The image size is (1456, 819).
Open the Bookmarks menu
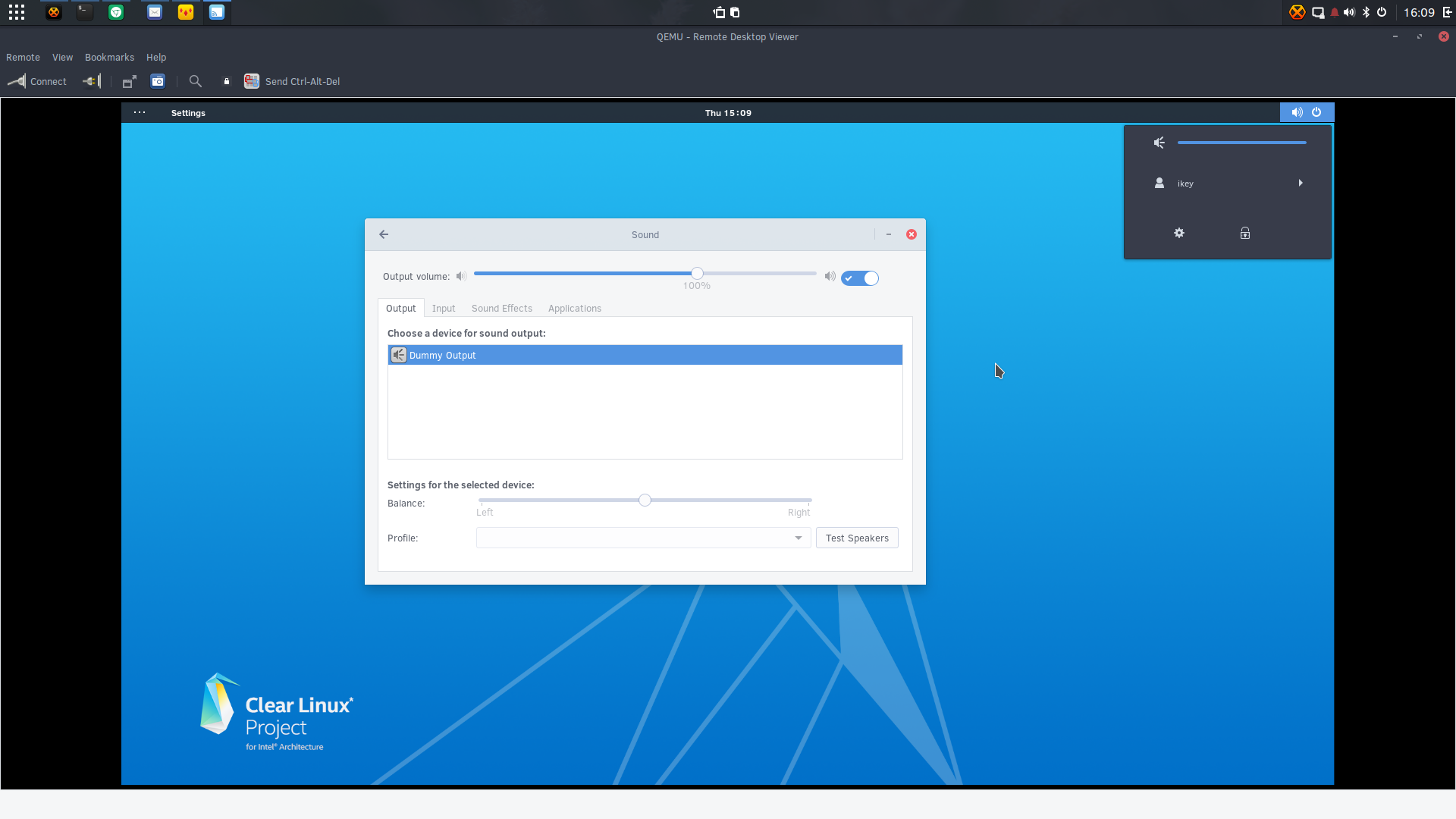pos(109,58)
